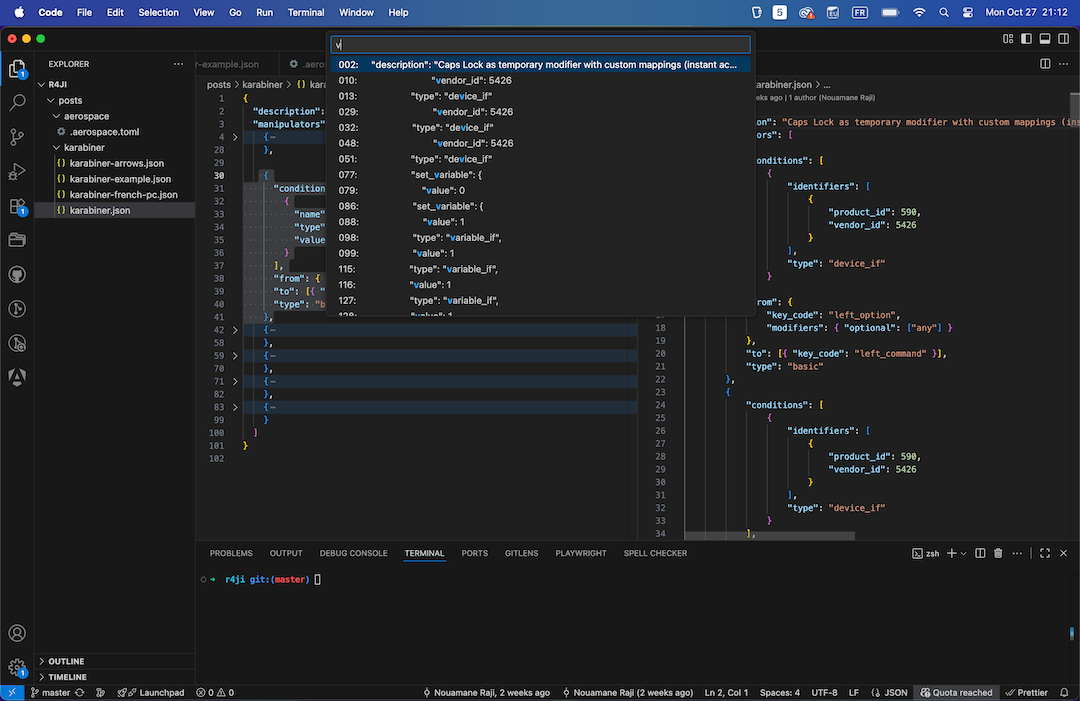Screen dimensions: 1080x701
Task: Open the GitHub view in activity bar
Action: [x=17, y=274]
